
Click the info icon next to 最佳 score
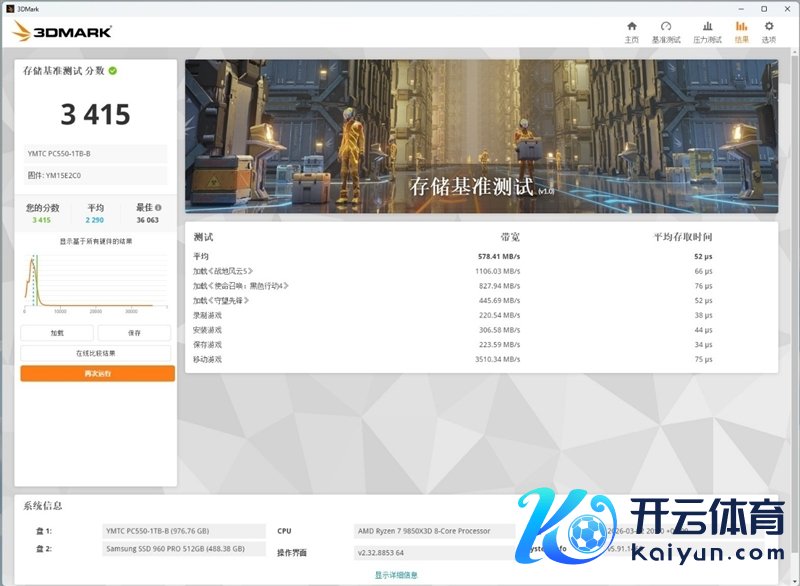click(156, 206)
